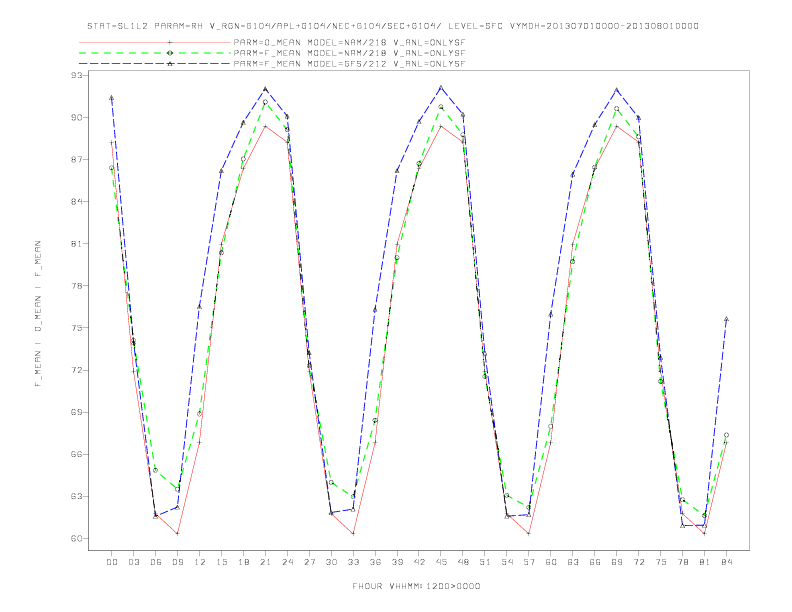Viewport: 792px width, 612px height.
Task: Click the FHOUR VHHMM:1200>0000 axis label
Action: click(x=416, y=586)
